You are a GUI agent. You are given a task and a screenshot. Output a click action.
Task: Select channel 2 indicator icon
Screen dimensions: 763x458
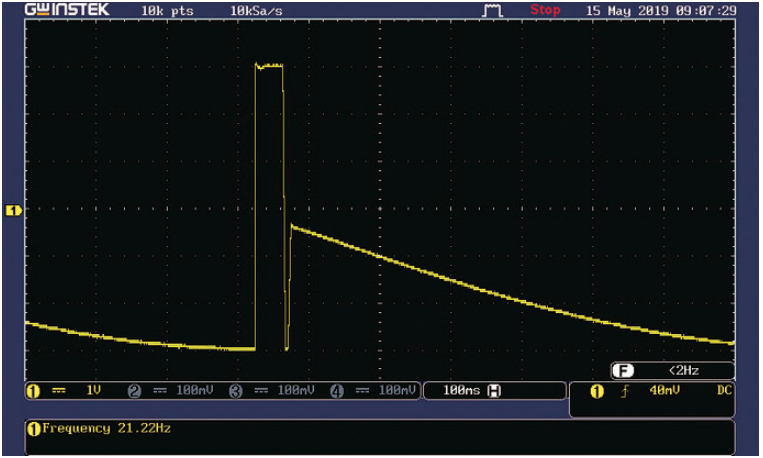pyautogui.click(x=134, y=391)
